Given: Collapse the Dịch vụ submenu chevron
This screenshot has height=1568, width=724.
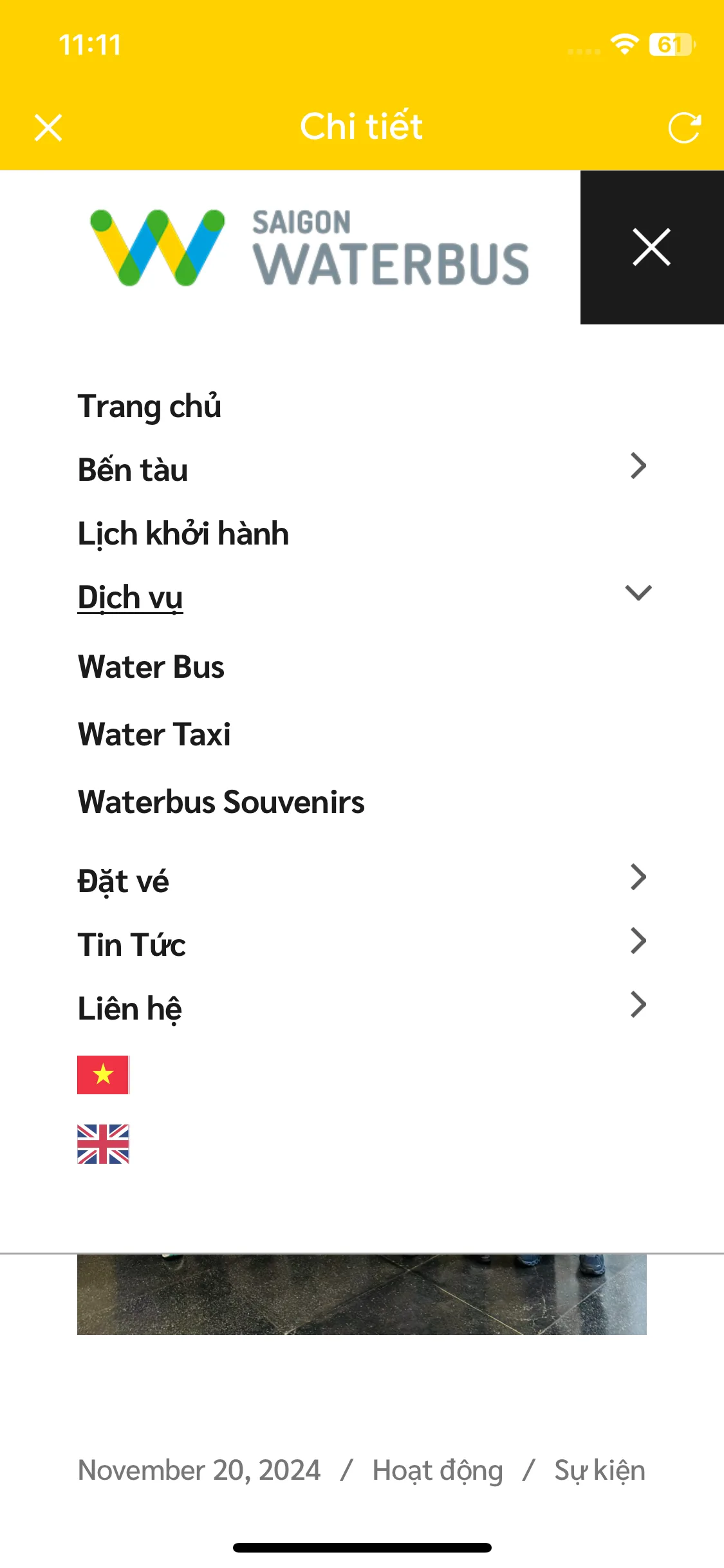Looking at the screenshot, I should (638, 593).
